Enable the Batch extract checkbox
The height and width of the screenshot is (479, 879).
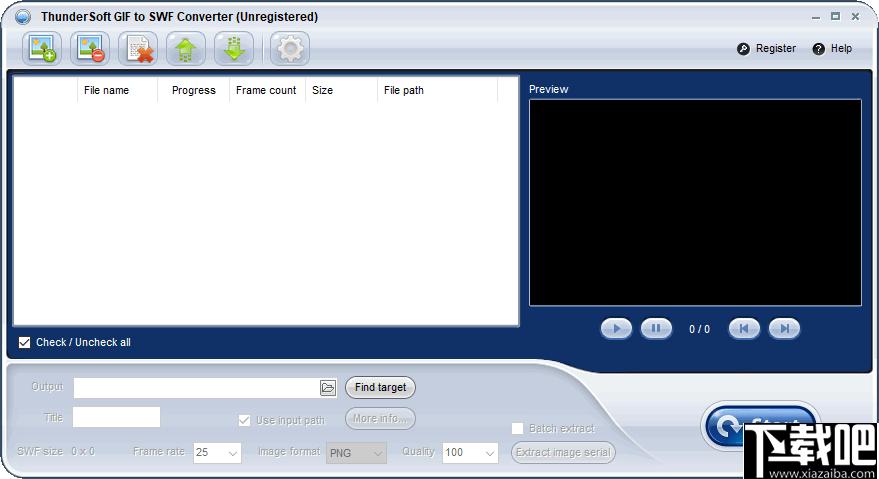tap(517, 429)
